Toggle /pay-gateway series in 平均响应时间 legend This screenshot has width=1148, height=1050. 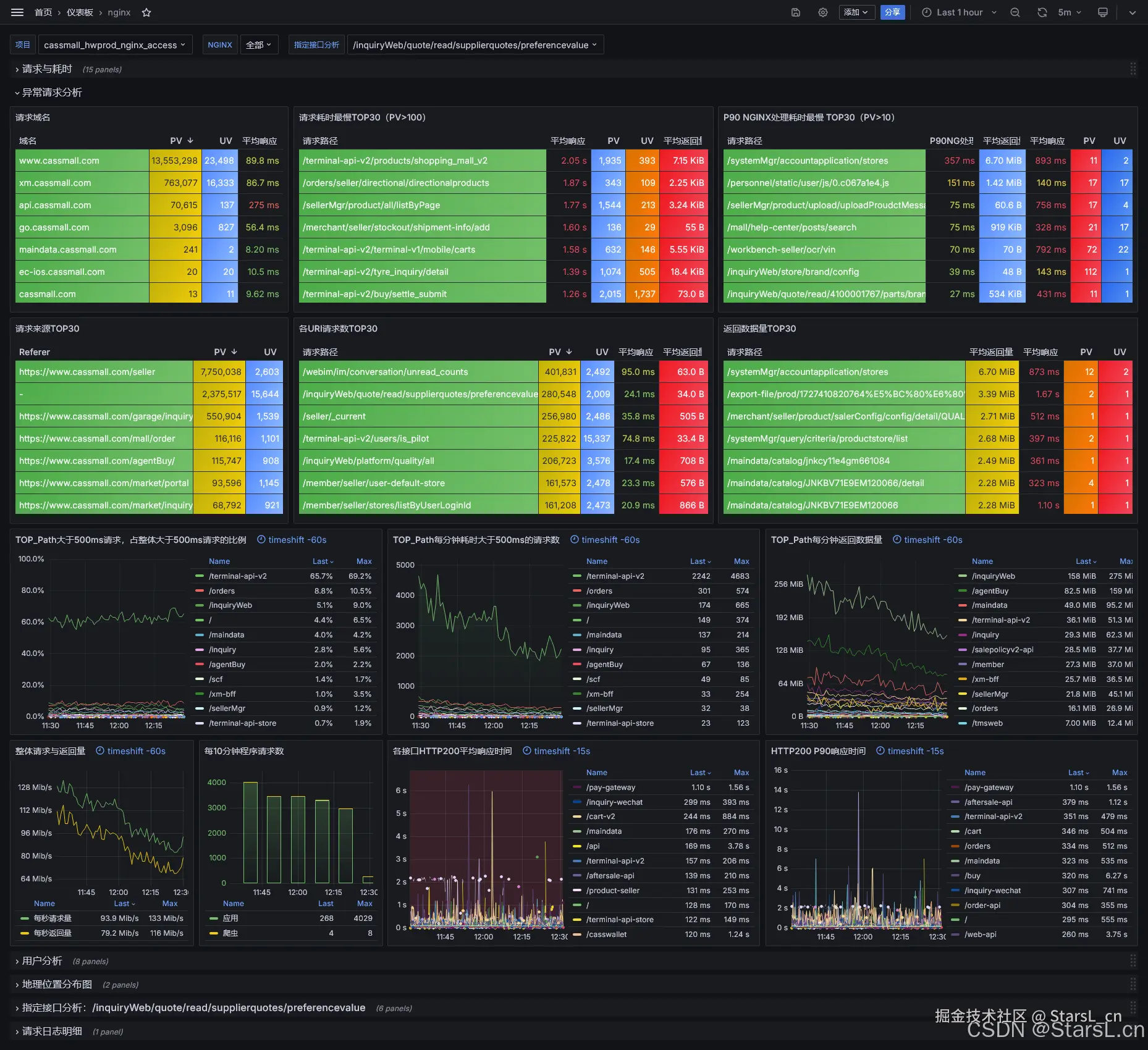click(610, 787)
